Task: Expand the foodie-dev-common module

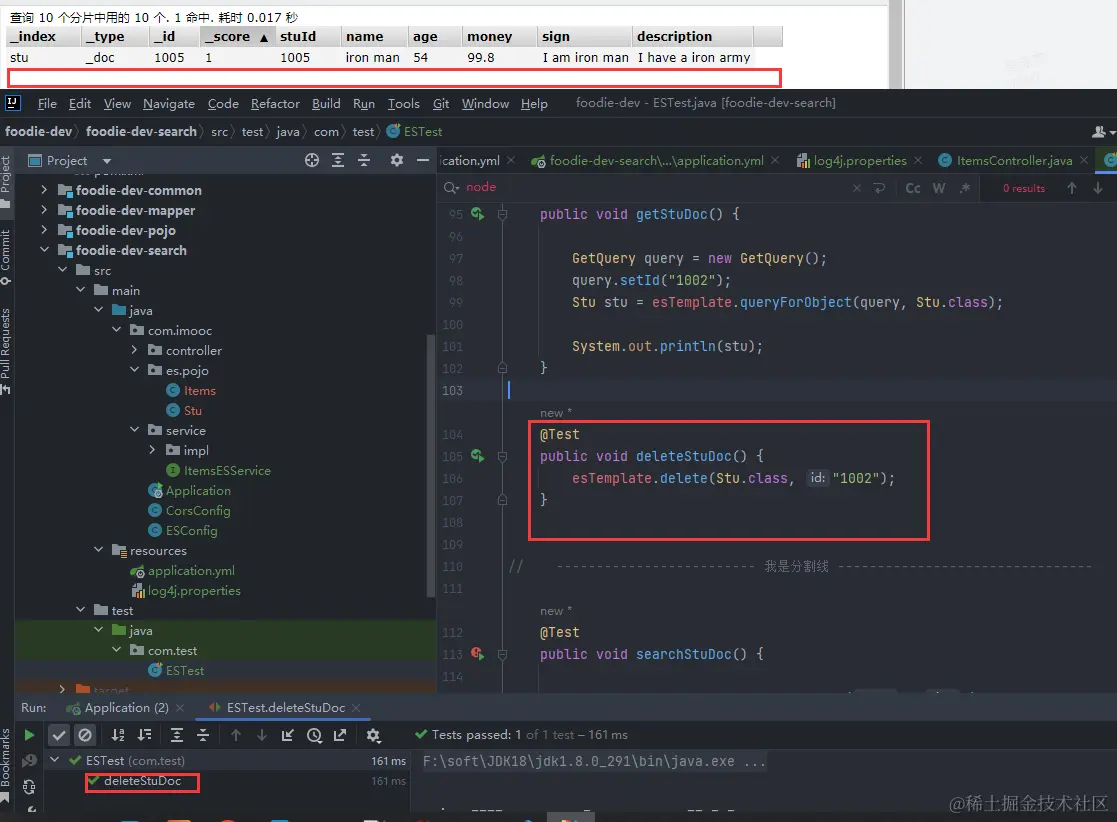Action: point(44,190)
